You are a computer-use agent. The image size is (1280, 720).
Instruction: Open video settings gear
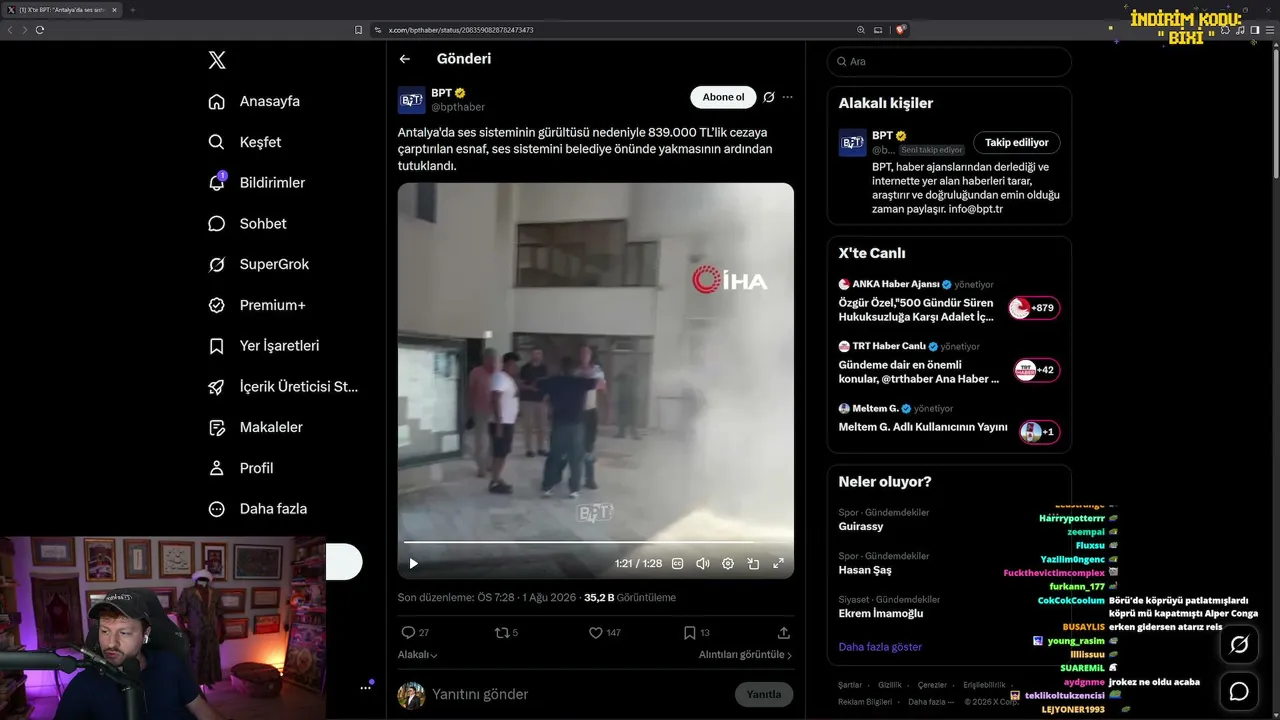(x=728, y=563)
